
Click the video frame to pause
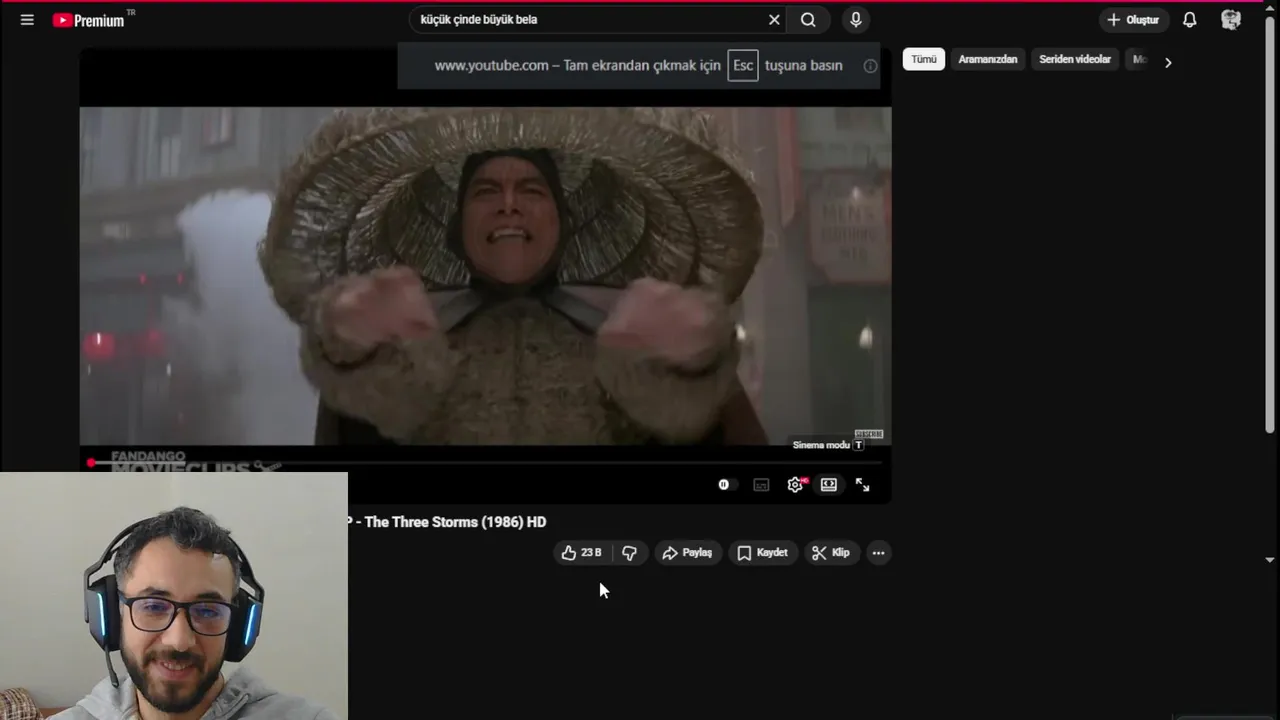tap(485, 276)
